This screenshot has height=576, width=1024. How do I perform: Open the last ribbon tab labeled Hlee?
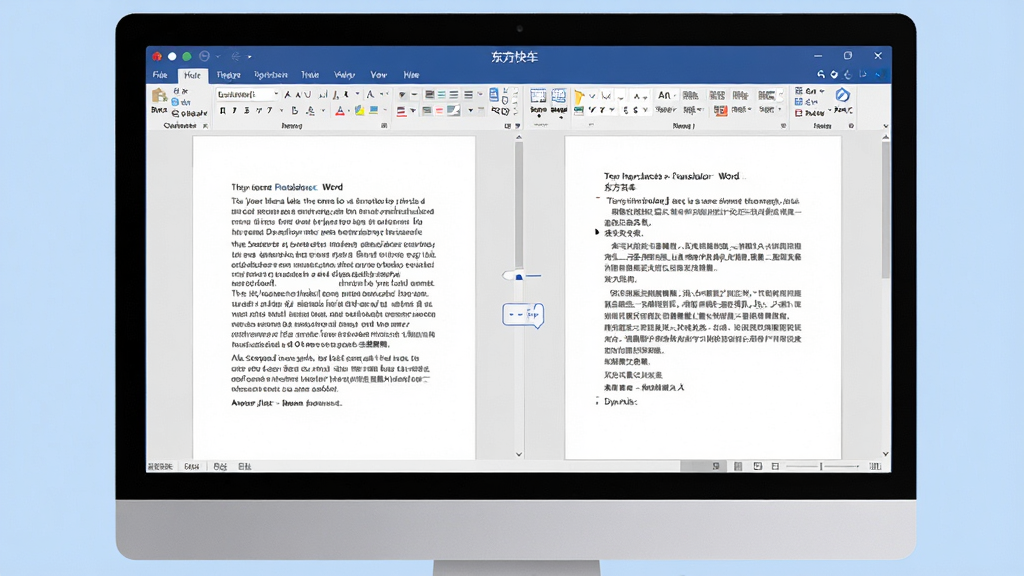click(411, 75)
